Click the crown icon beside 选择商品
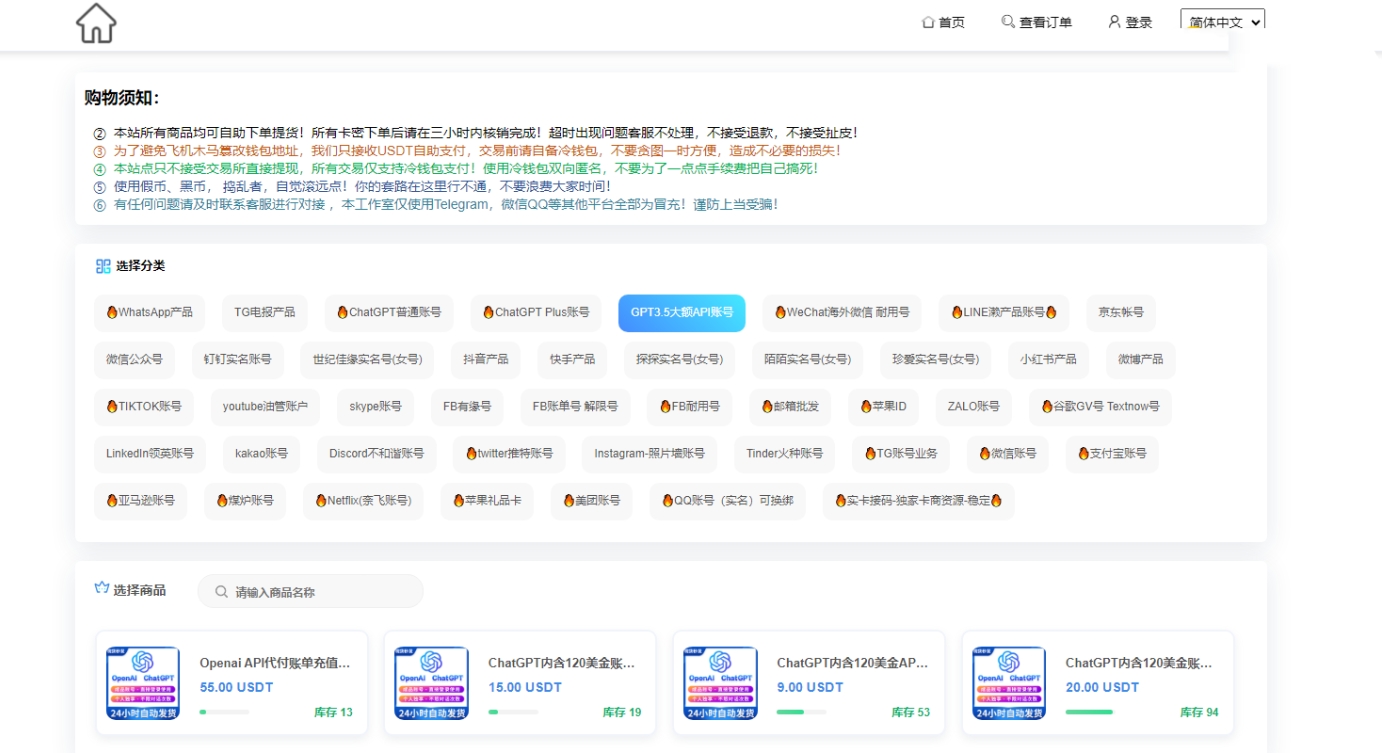 102,589
